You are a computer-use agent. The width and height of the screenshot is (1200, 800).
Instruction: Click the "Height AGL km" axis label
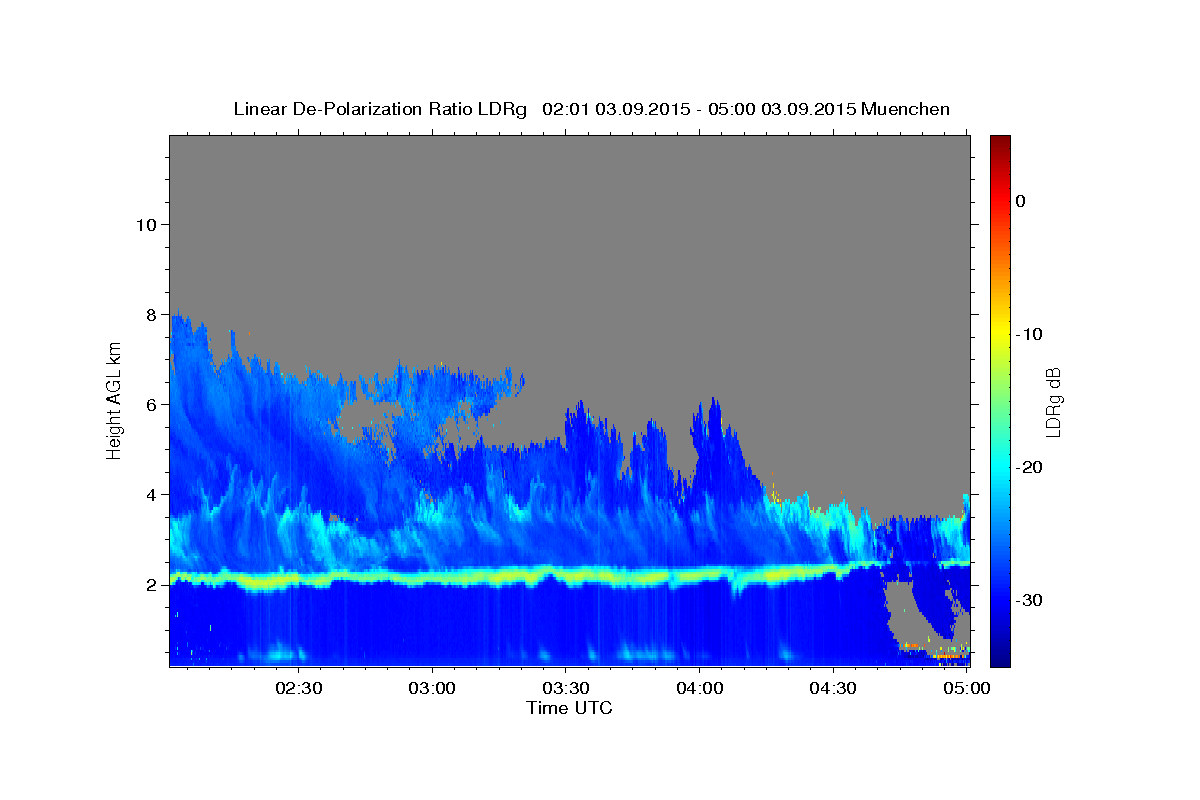tap(114, 400)
